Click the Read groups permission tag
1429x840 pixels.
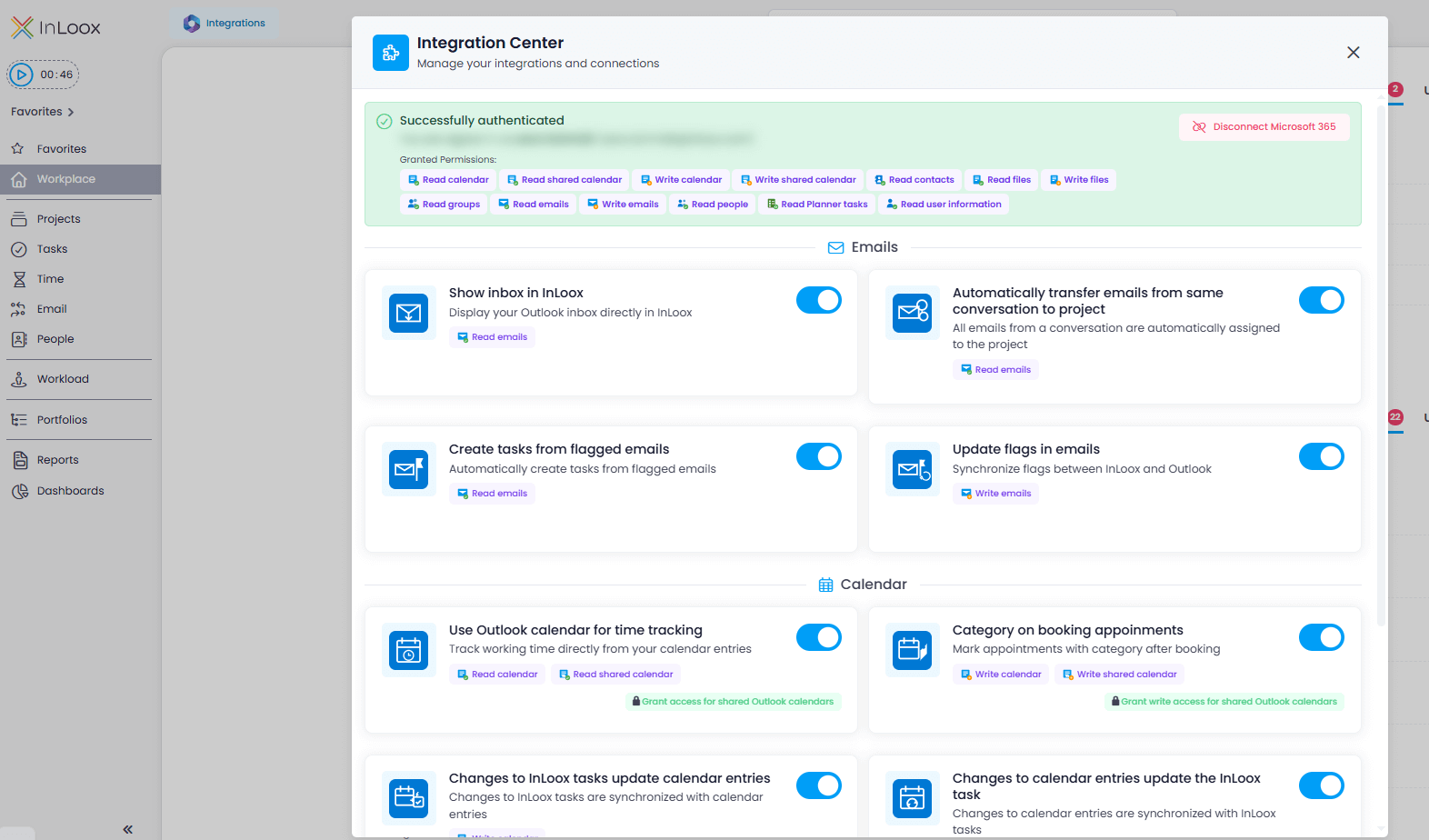[444, 205]
